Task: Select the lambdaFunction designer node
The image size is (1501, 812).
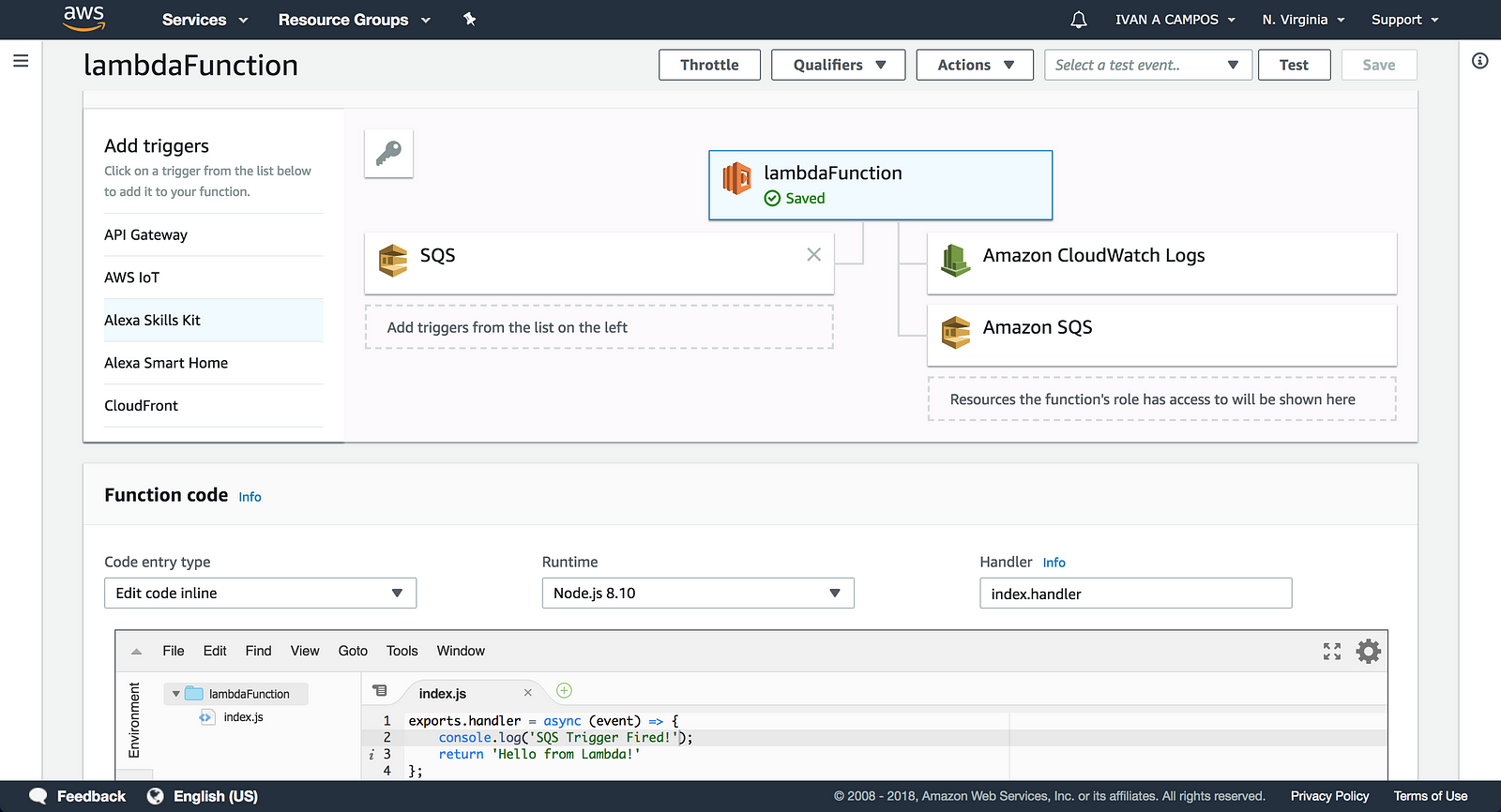Action: click(880, 185)
